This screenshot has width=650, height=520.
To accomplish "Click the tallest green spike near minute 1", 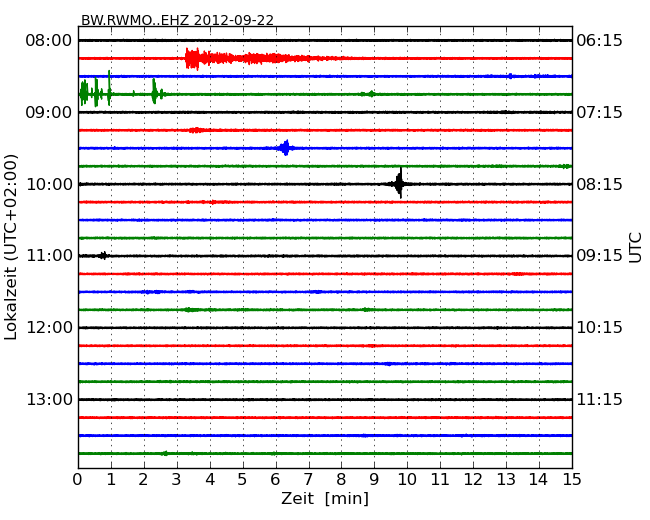I will pos(109,88).
